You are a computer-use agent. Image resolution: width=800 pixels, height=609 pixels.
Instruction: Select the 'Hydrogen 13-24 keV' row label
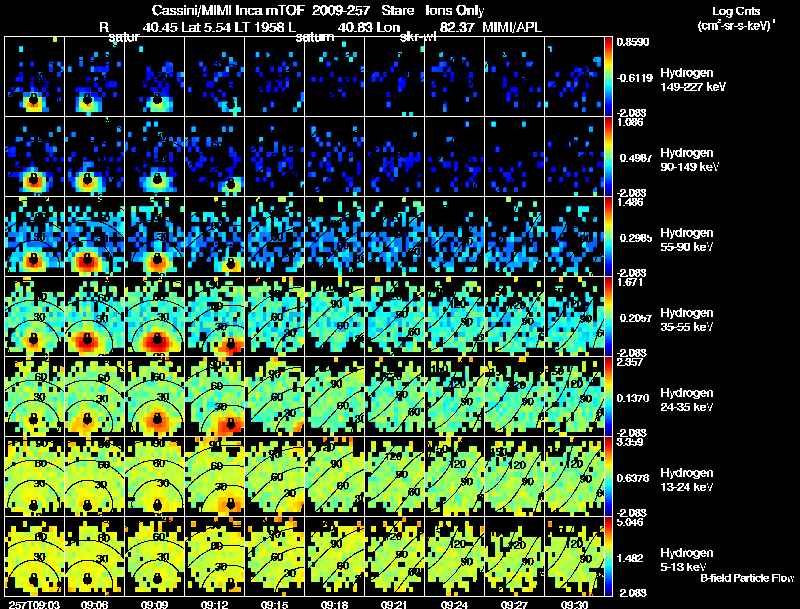[687, 480]
